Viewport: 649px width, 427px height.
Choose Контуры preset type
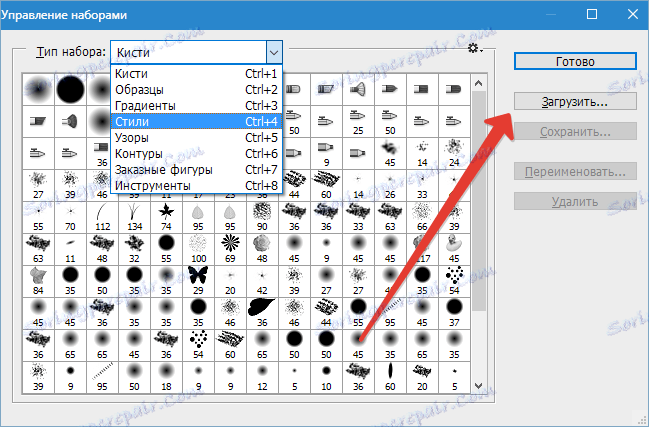pos(196,154)
